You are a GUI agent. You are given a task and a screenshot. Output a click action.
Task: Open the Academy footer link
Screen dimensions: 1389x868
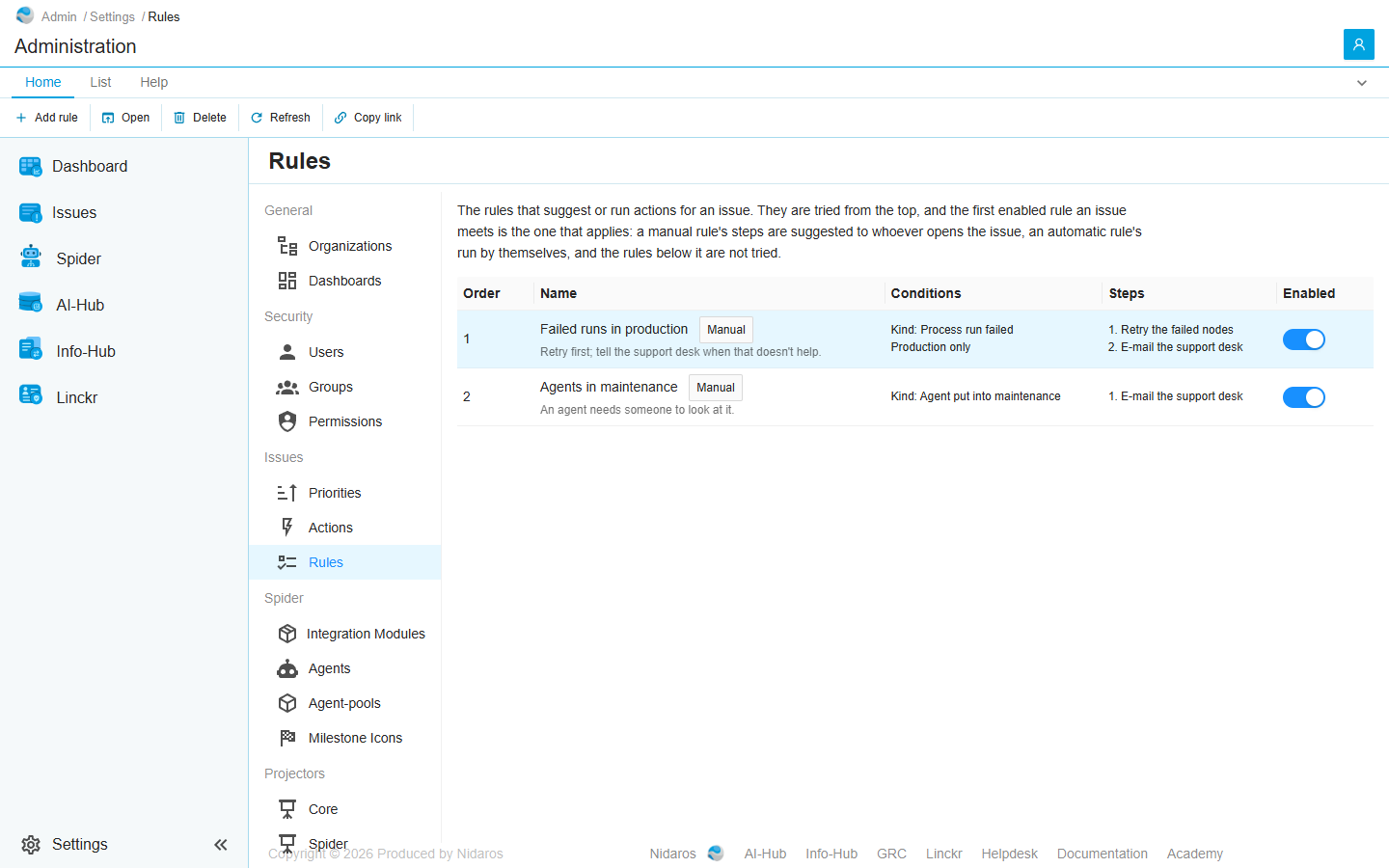click(x=1195, y=854)
